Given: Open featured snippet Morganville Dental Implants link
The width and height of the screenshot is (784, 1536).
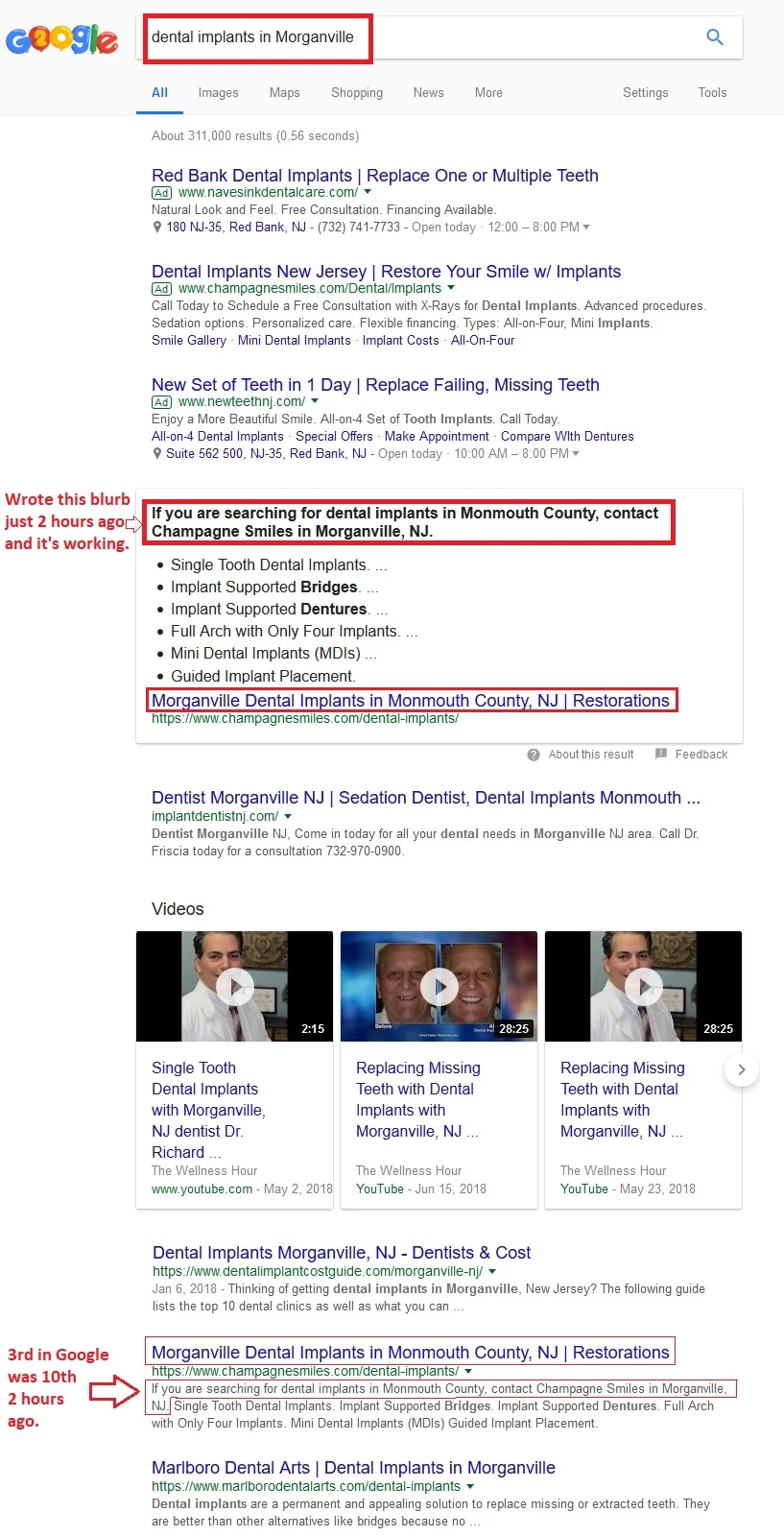Looking at the screenshot, I should click(411, 701).
